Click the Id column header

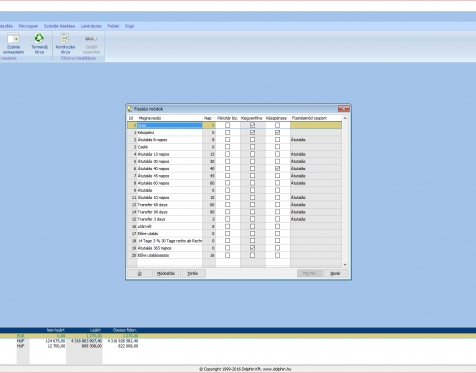(x=132, y=118)
